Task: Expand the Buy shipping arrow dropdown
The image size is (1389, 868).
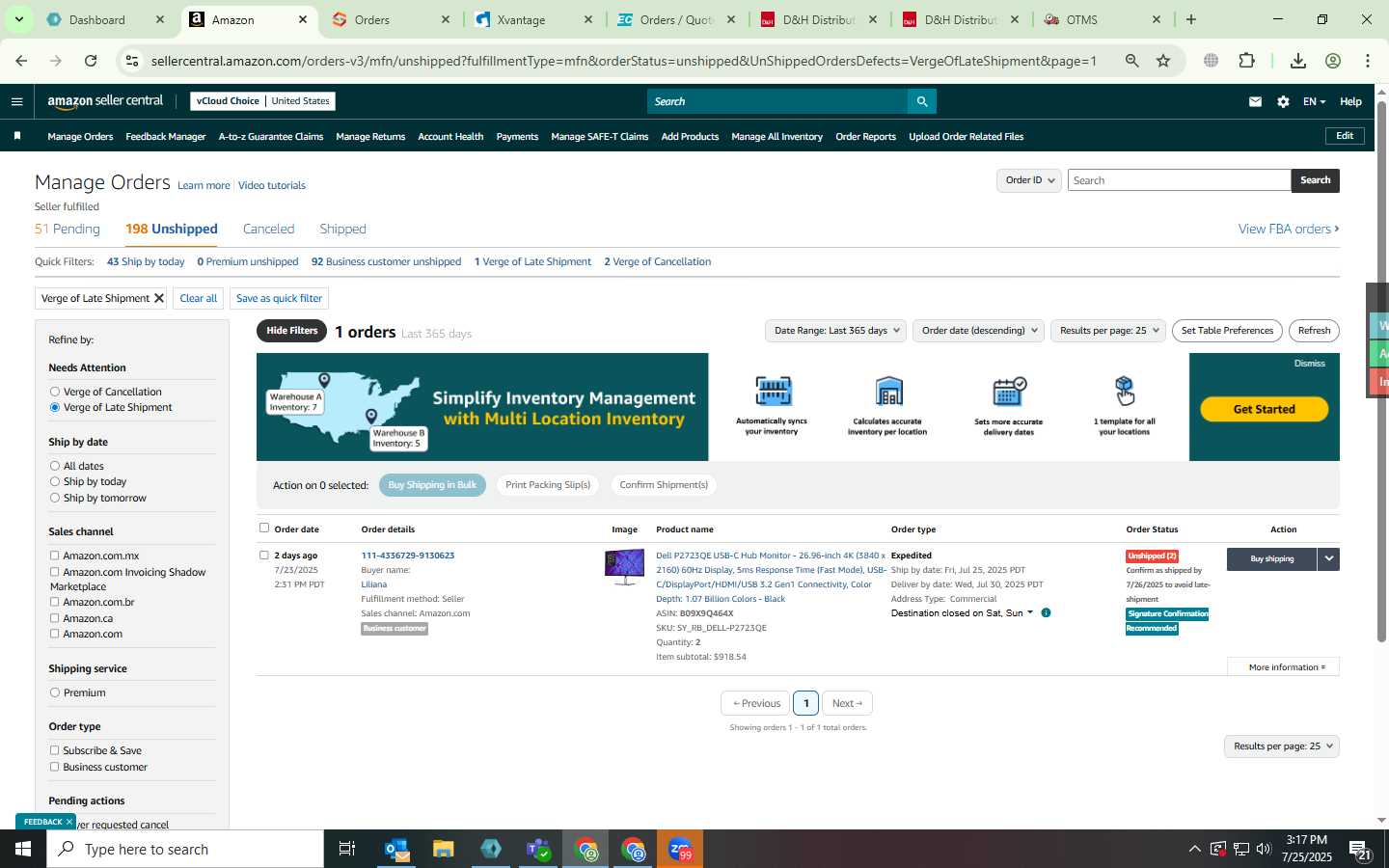Action: (1328, 558)
